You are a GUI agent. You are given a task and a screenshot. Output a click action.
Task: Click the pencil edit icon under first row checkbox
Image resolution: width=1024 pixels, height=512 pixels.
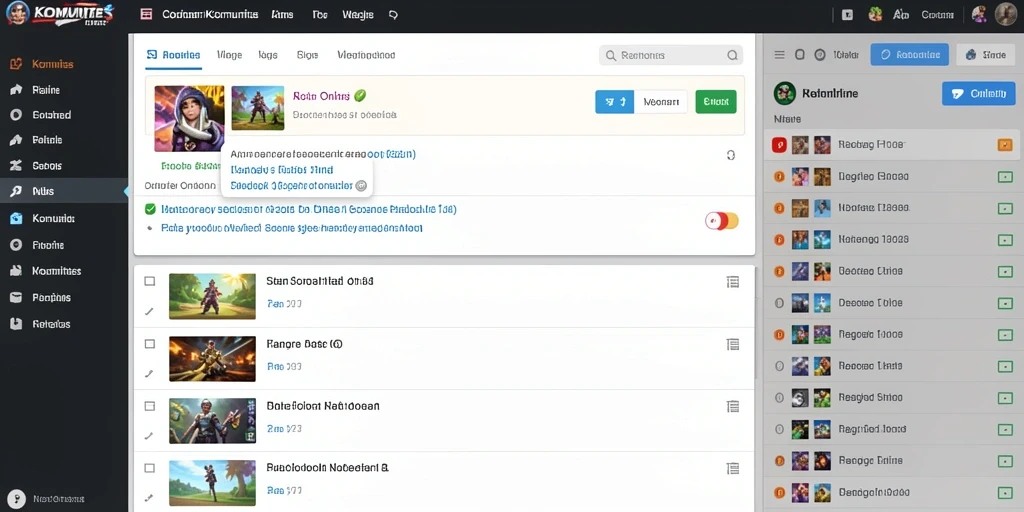click(149, 312)
